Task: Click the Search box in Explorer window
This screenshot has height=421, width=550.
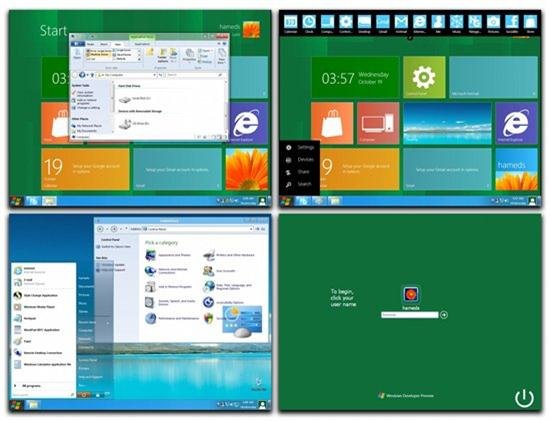Action: click(194, 75)
